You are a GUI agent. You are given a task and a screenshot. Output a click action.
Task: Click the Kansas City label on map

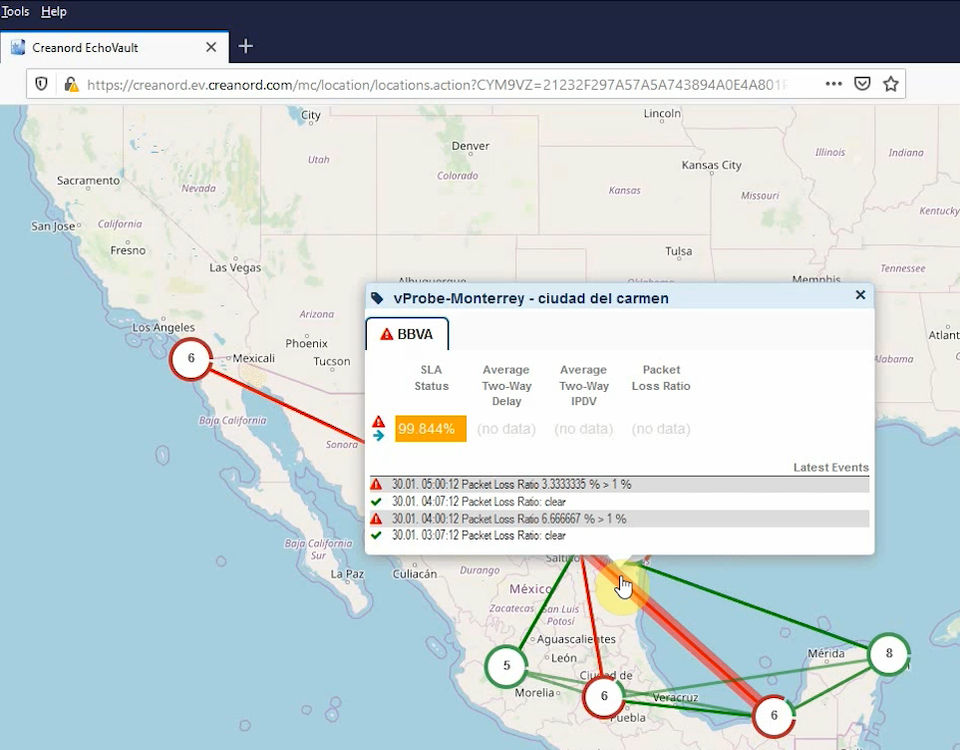click(x=711, y=165)
